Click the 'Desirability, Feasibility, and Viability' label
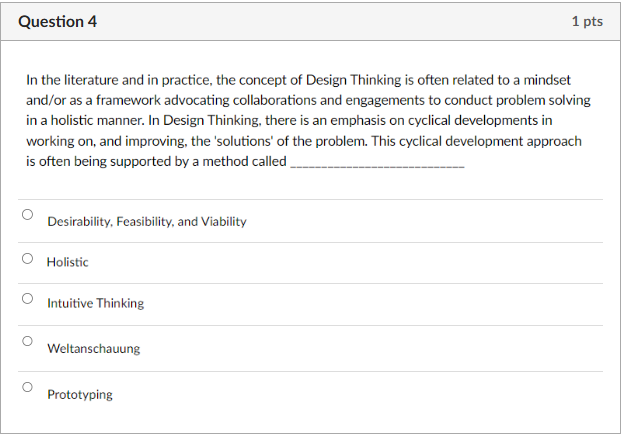Viewport: 621px width, 437px height. point(147,221)
